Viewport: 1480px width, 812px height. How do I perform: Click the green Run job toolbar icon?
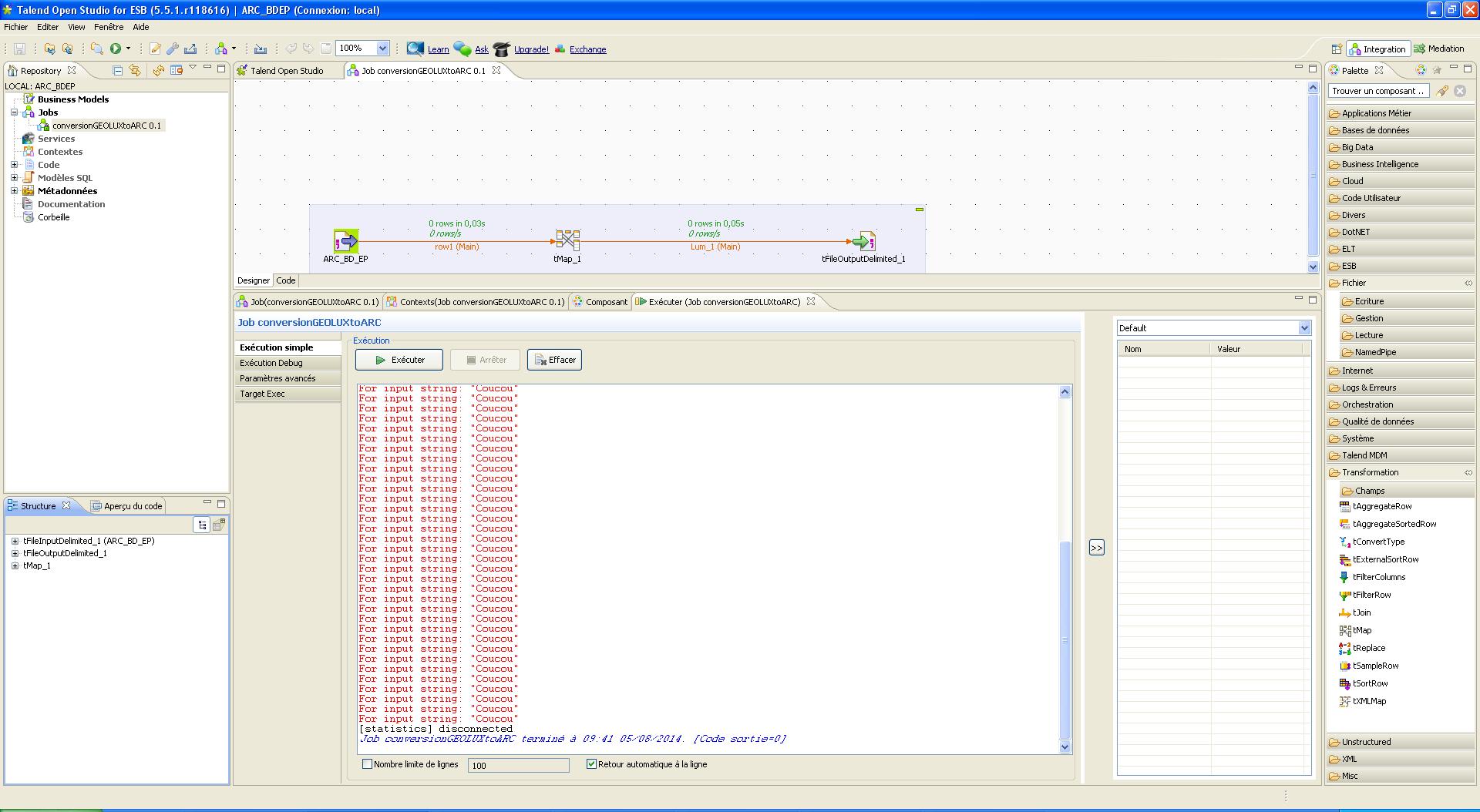point(115,49)
